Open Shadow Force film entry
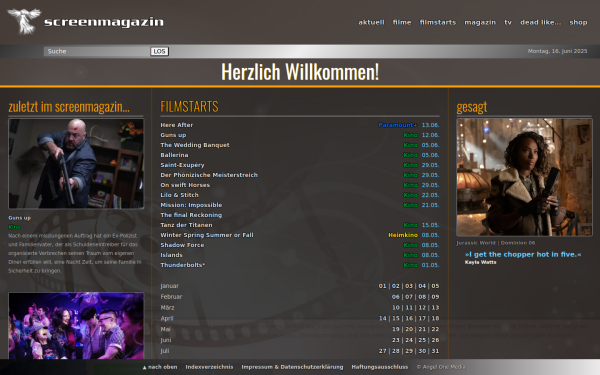 coord(182,245)
